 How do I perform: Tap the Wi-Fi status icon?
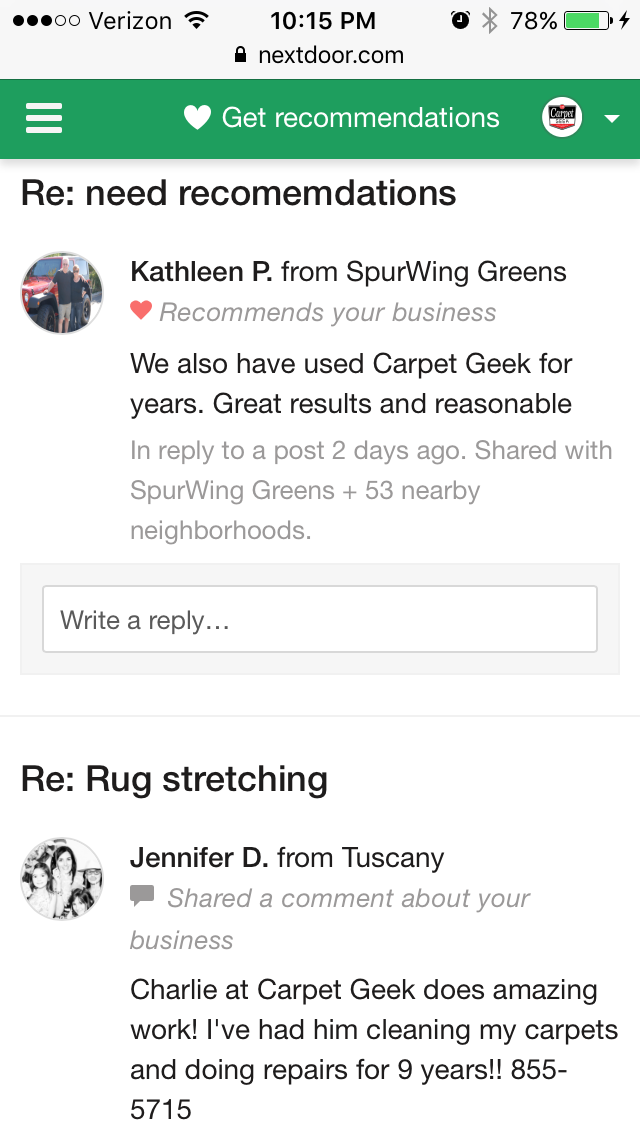tap(196, 20)
